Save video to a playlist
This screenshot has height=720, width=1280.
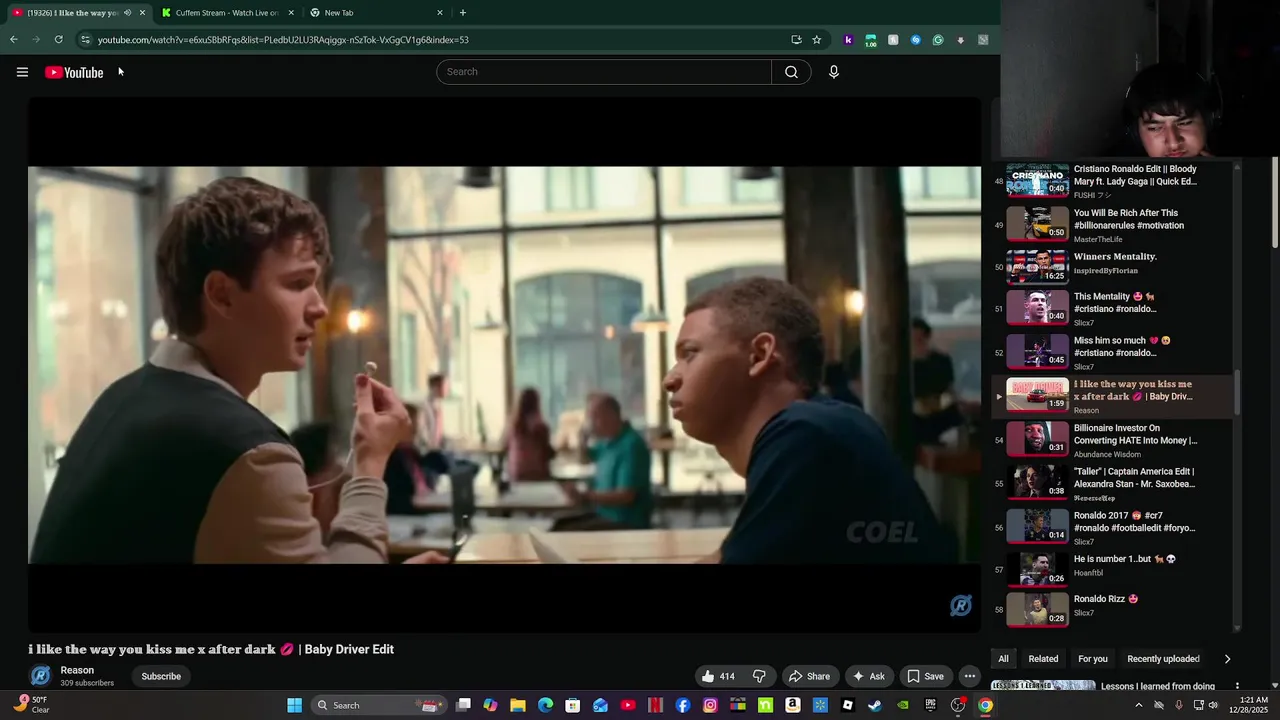925,676
